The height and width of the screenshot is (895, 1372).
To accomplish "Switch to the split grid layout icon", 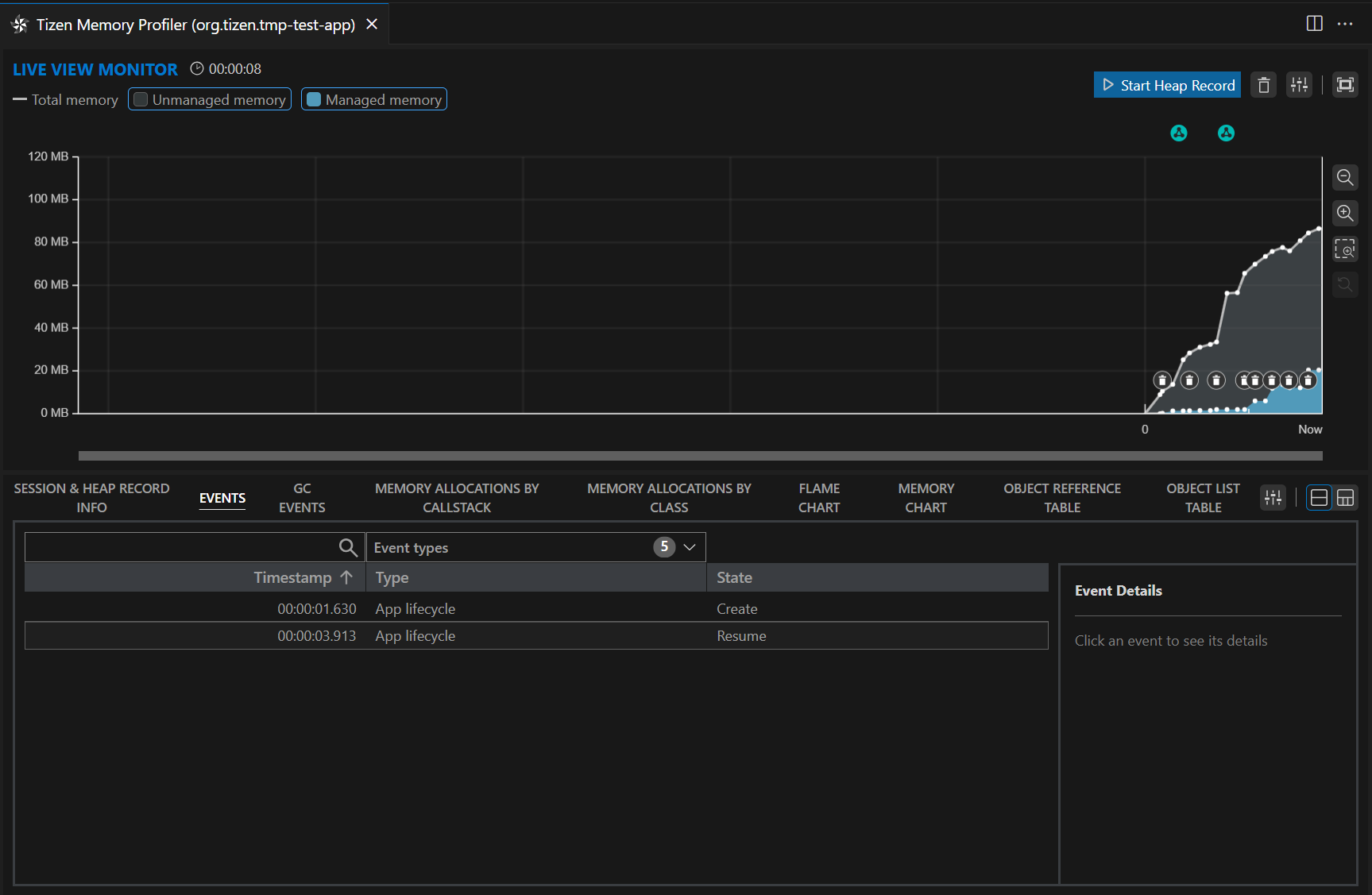I will click(1345, 498).
